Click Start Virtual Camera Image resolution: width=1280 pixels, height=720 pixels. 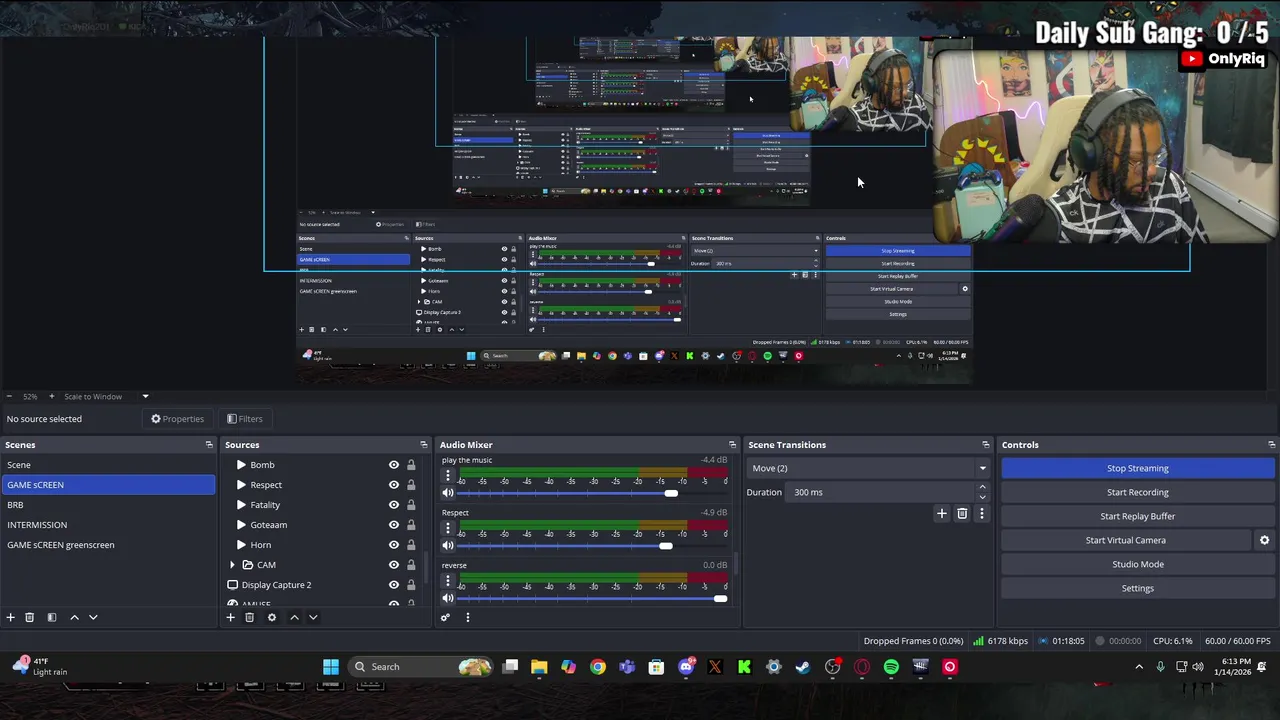coord(1126,540)
